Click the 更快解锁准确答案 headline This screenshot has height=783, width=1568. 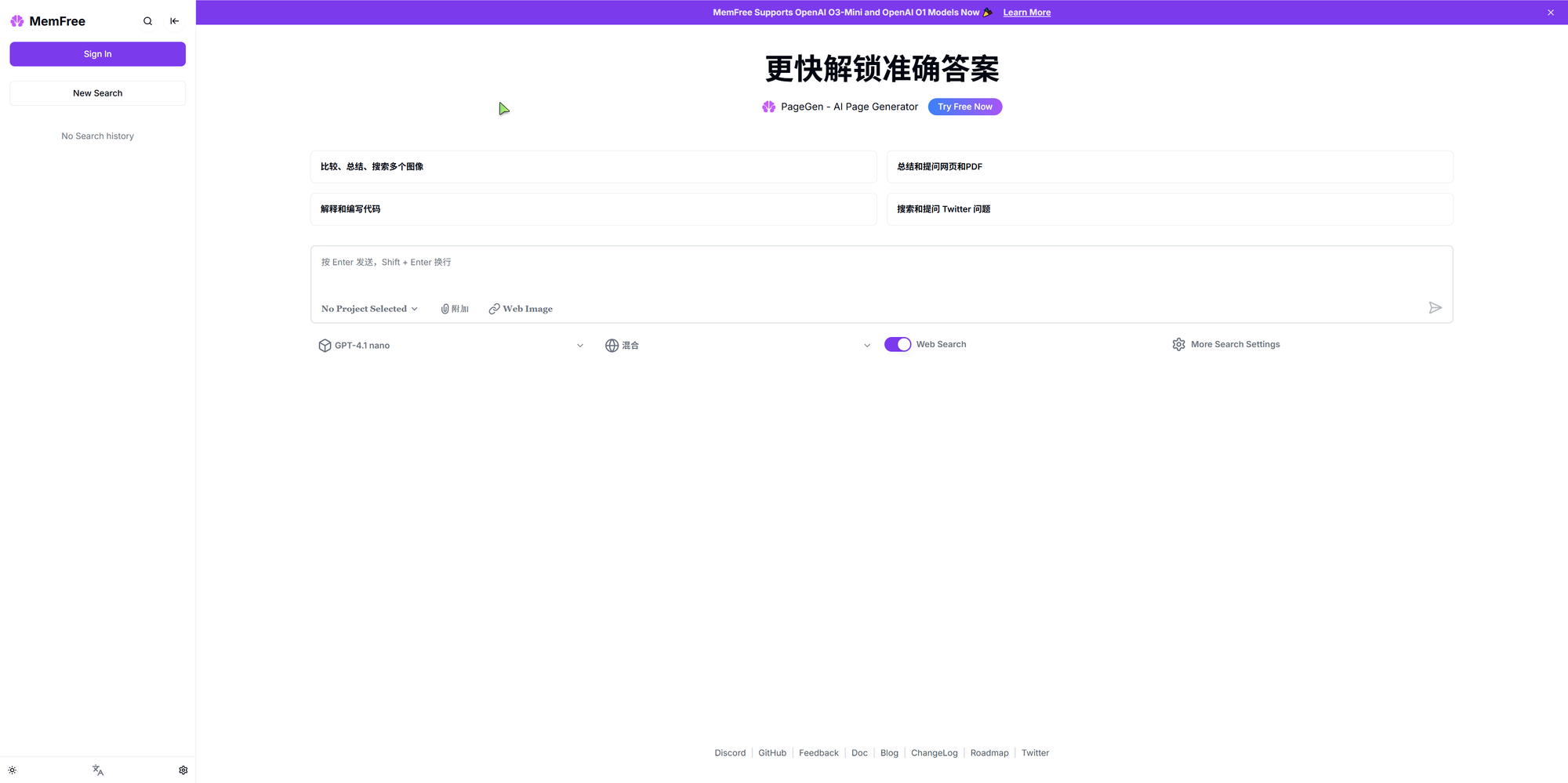[882, 69]
